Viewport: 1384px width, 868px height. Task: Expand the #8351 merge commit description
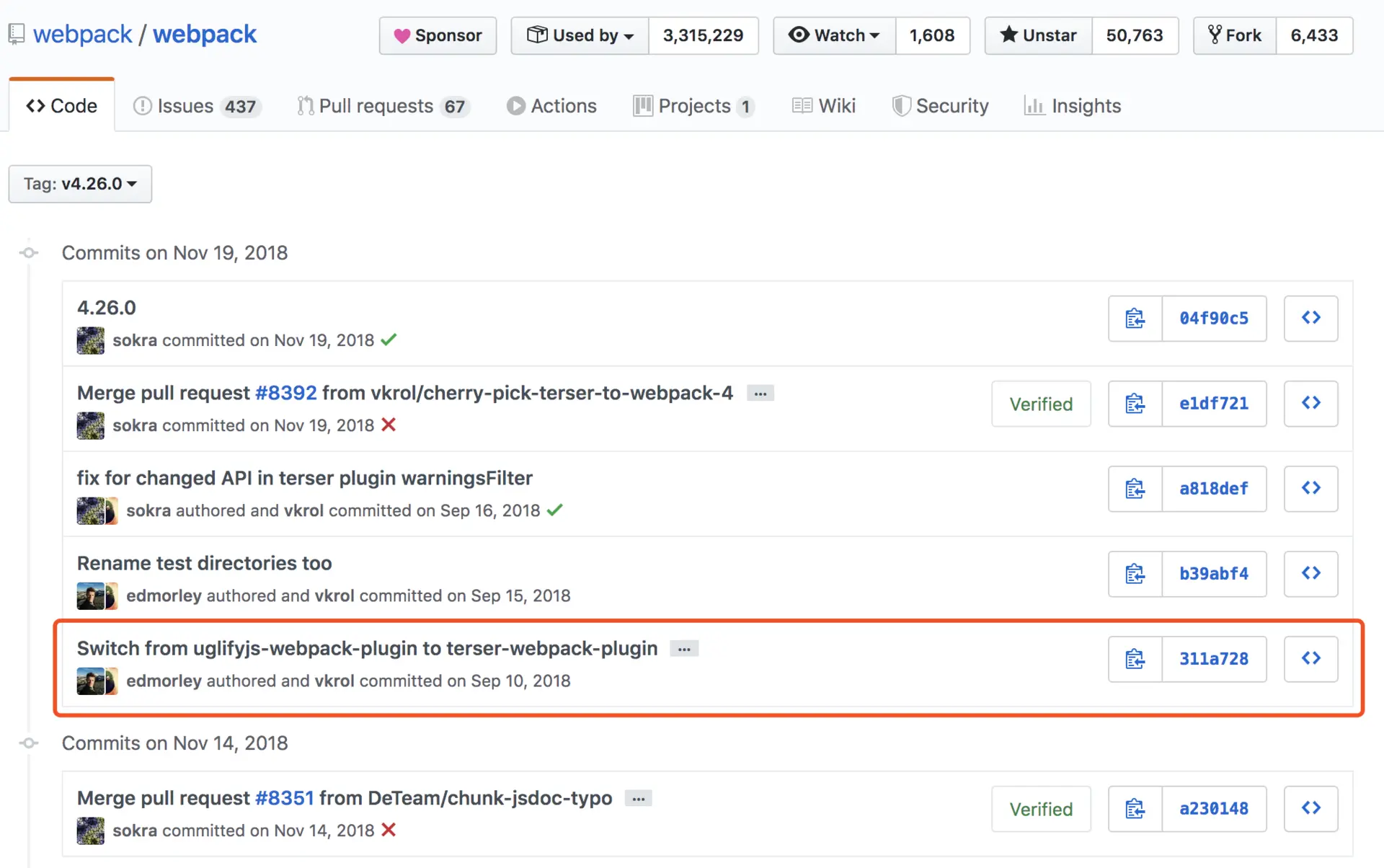click(x=639, y=799)
